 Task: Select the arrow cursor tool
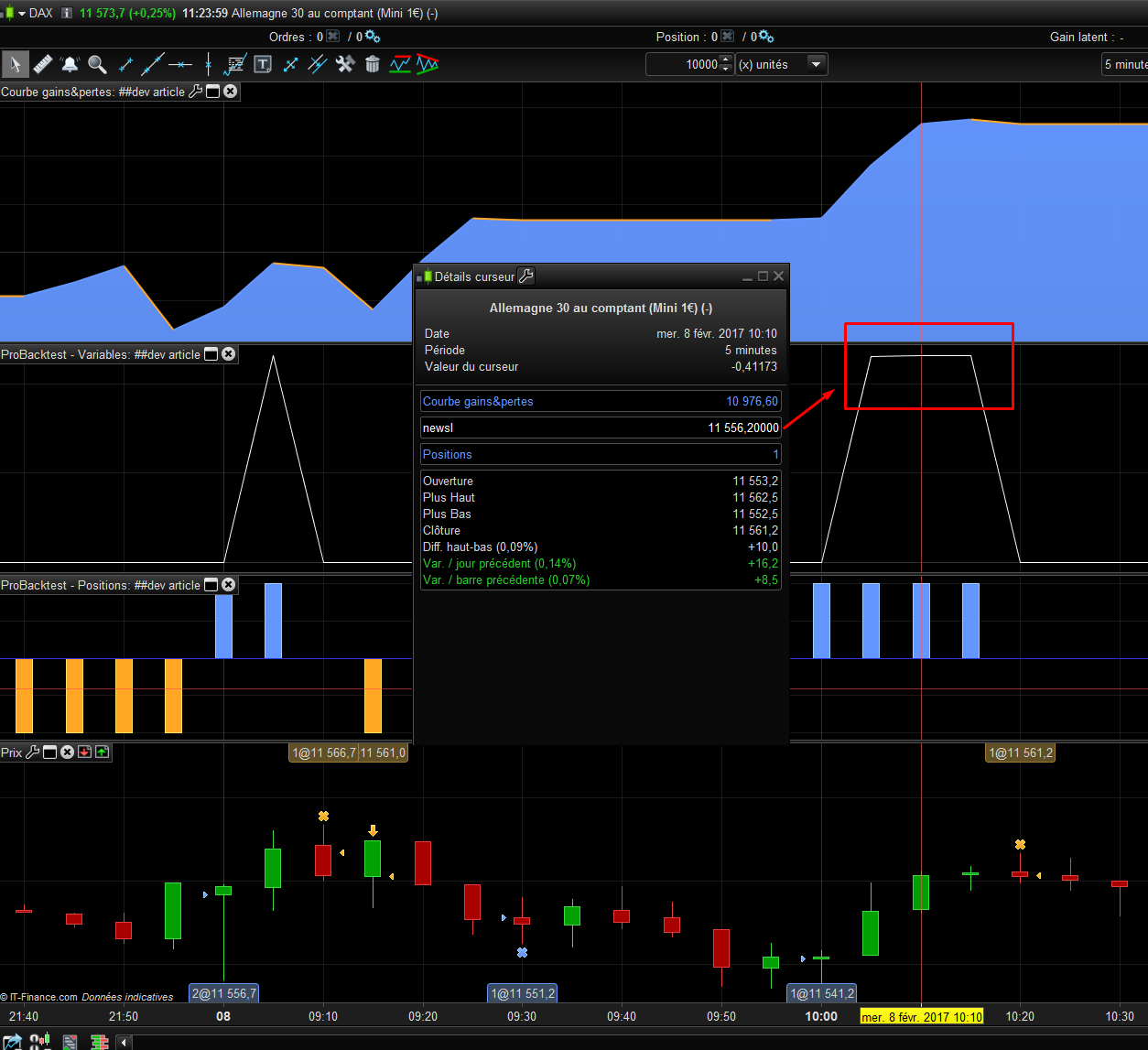point(15,64)
